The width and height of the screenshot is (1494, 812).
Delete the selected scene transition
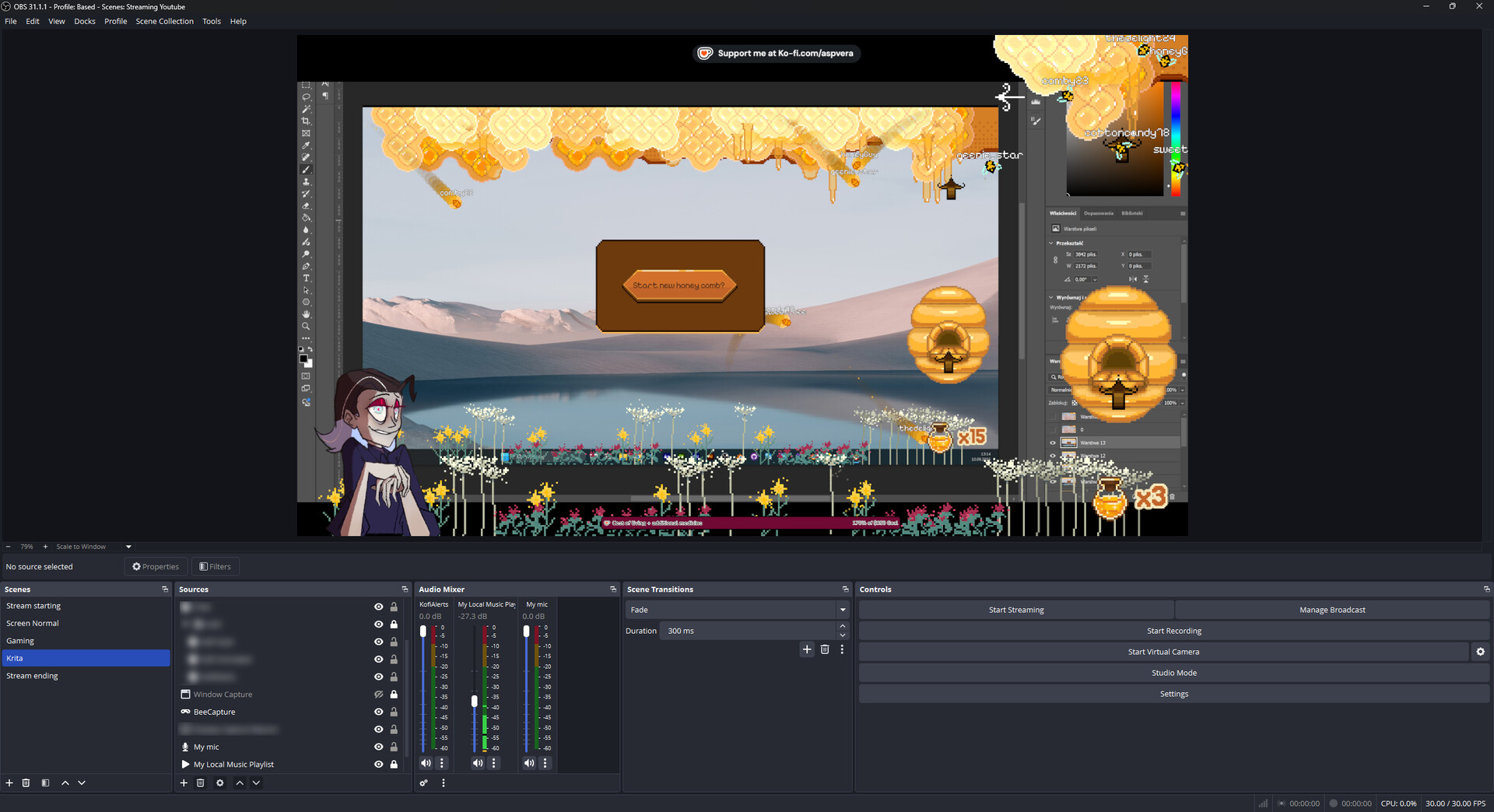825,649
